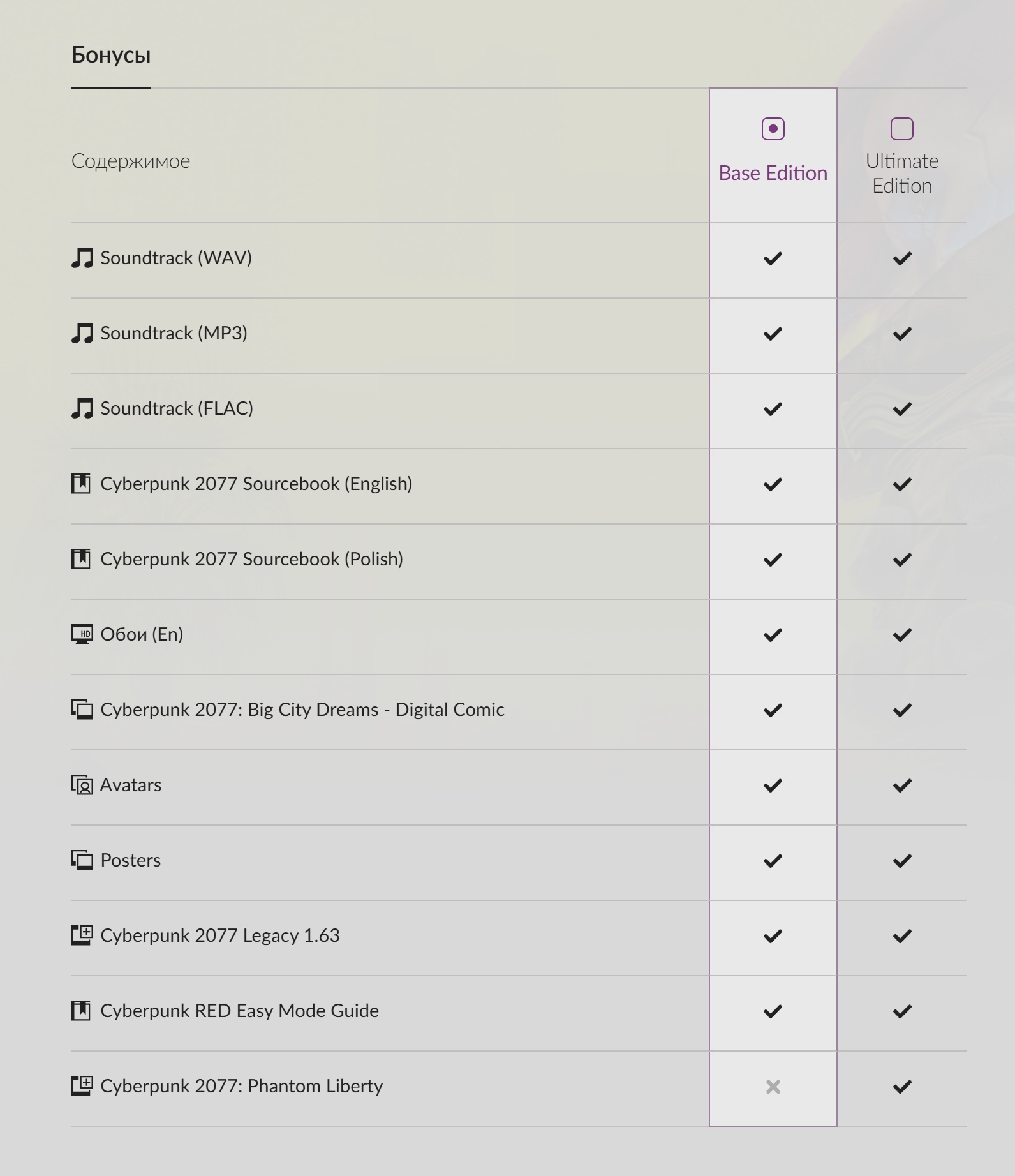The image size is (1015, 1176).
Task: Click the Обои (En) row label
Action: pos(142,634)
